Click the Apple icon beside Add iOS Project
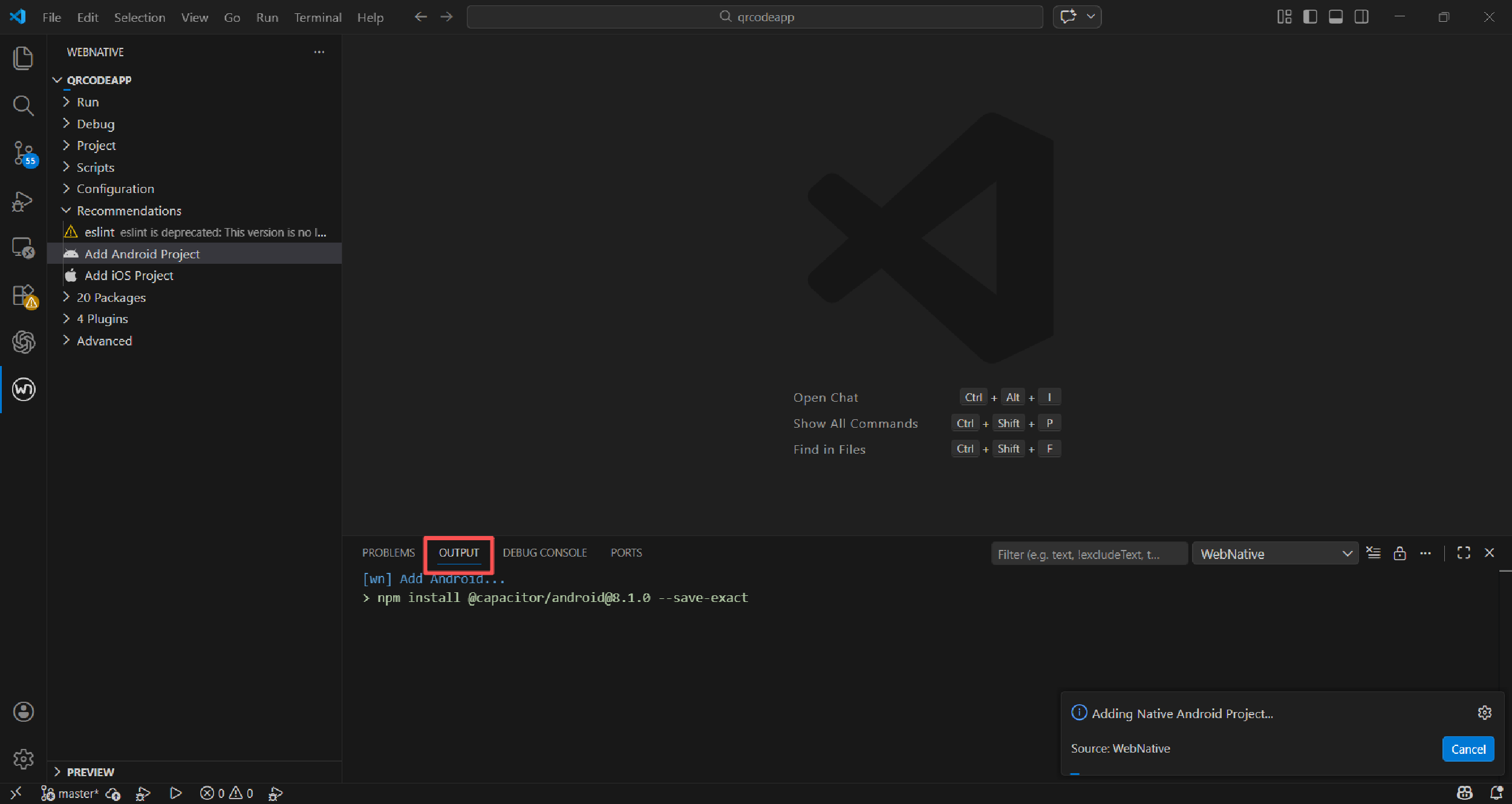 (x=71, y=275)
